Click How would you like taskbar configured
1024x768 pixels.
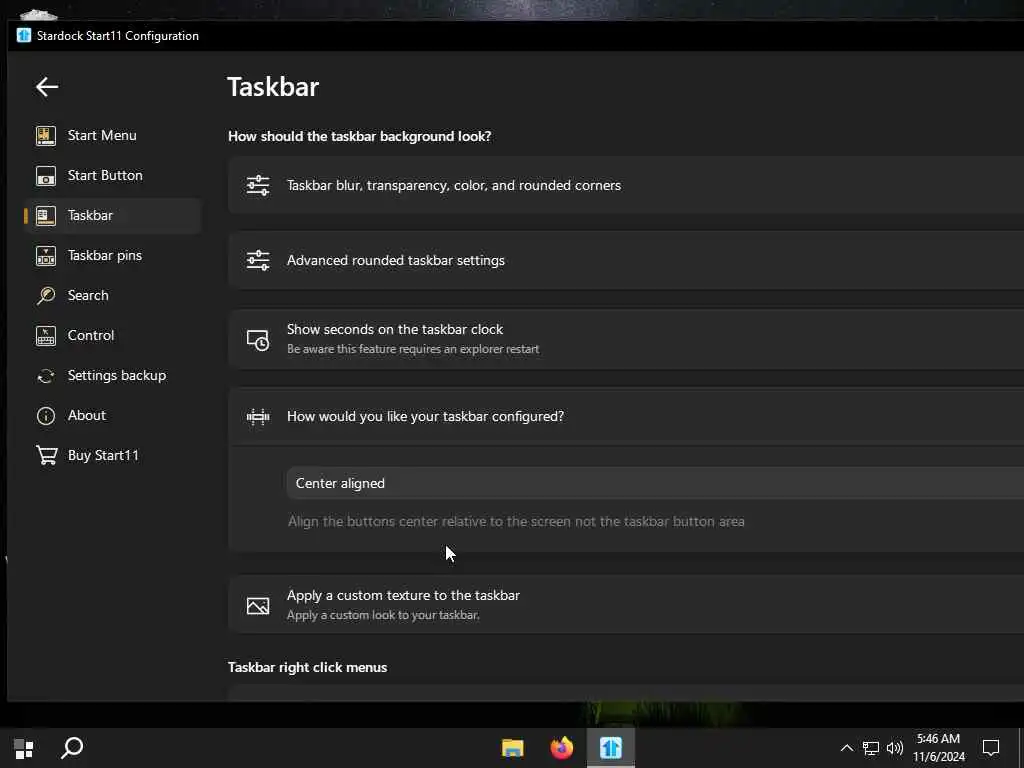pyautogui.click(x=626, y=417)
